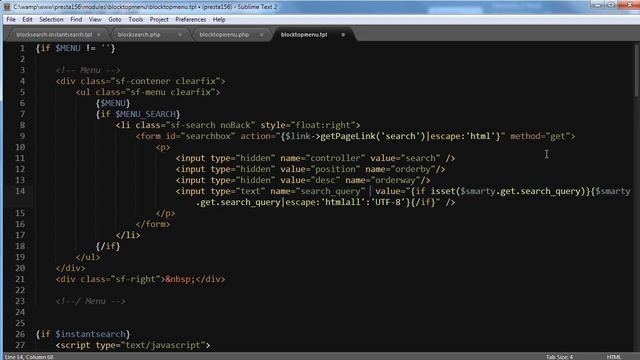Open the Tools menu

(x=136, y=20)
